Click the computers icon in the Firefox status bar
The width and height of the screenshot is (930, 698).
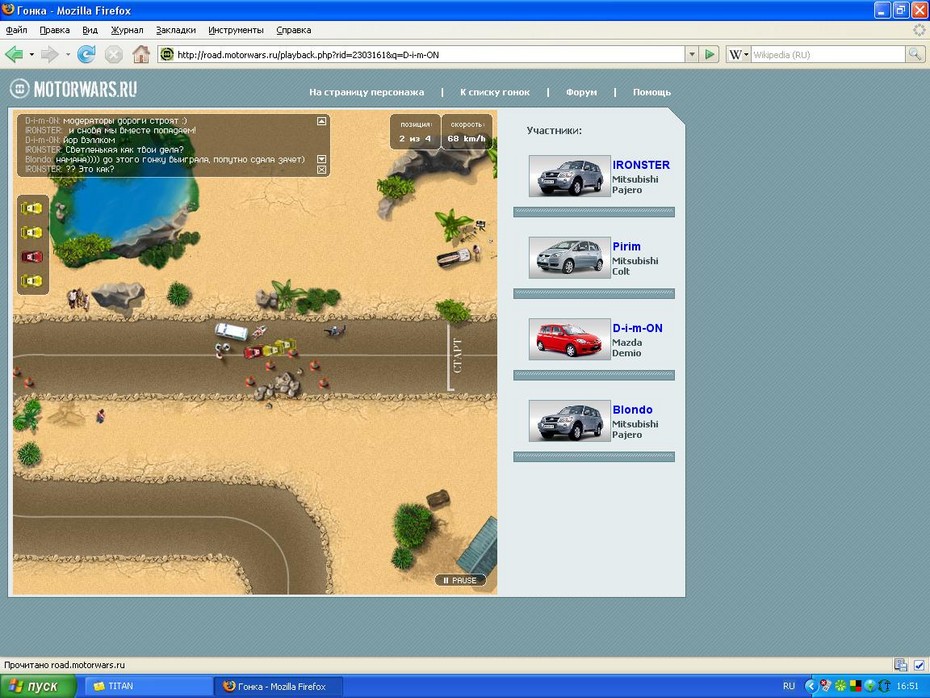tap(900, 665)
